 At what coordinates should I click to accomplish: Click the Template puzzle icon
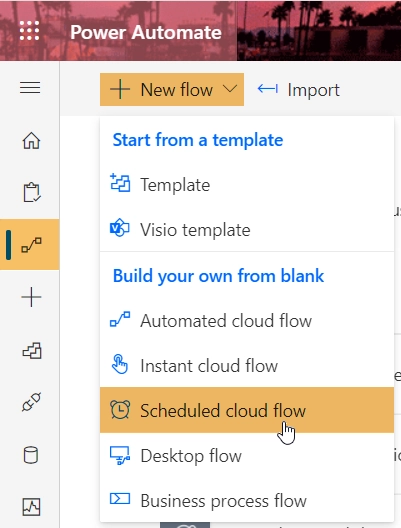(x=120, y=183)
